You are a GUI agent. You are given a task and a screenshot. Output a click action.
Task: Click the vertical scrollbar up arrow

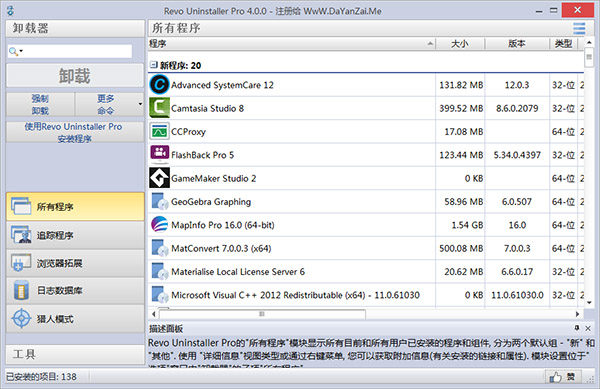click(x=589, y=42)
